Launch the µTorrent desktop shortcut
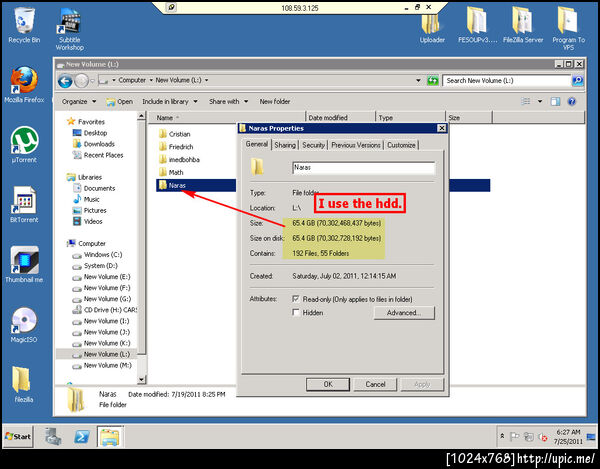 tap(24, 145)
